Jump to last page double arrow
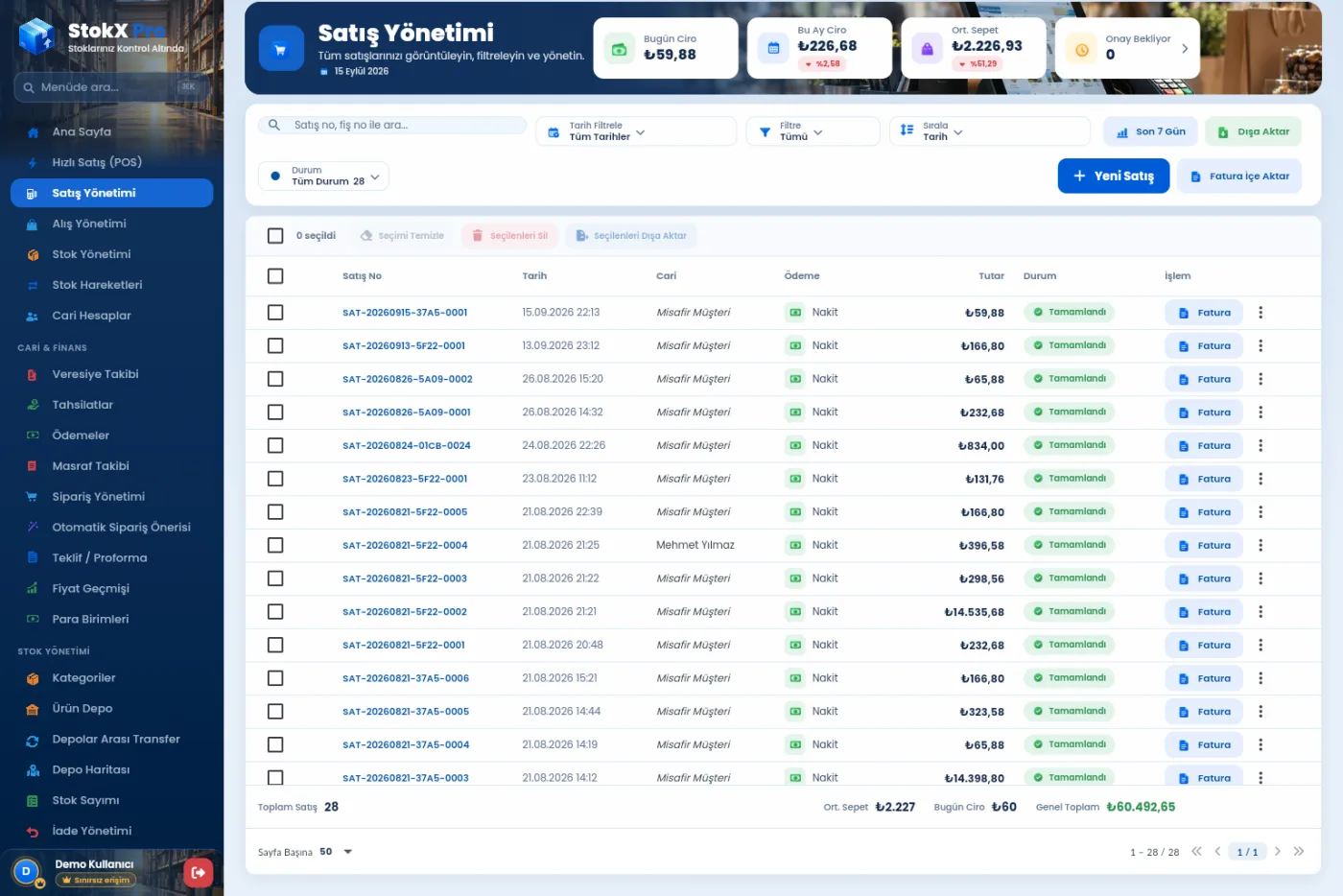 point(1299,852)
